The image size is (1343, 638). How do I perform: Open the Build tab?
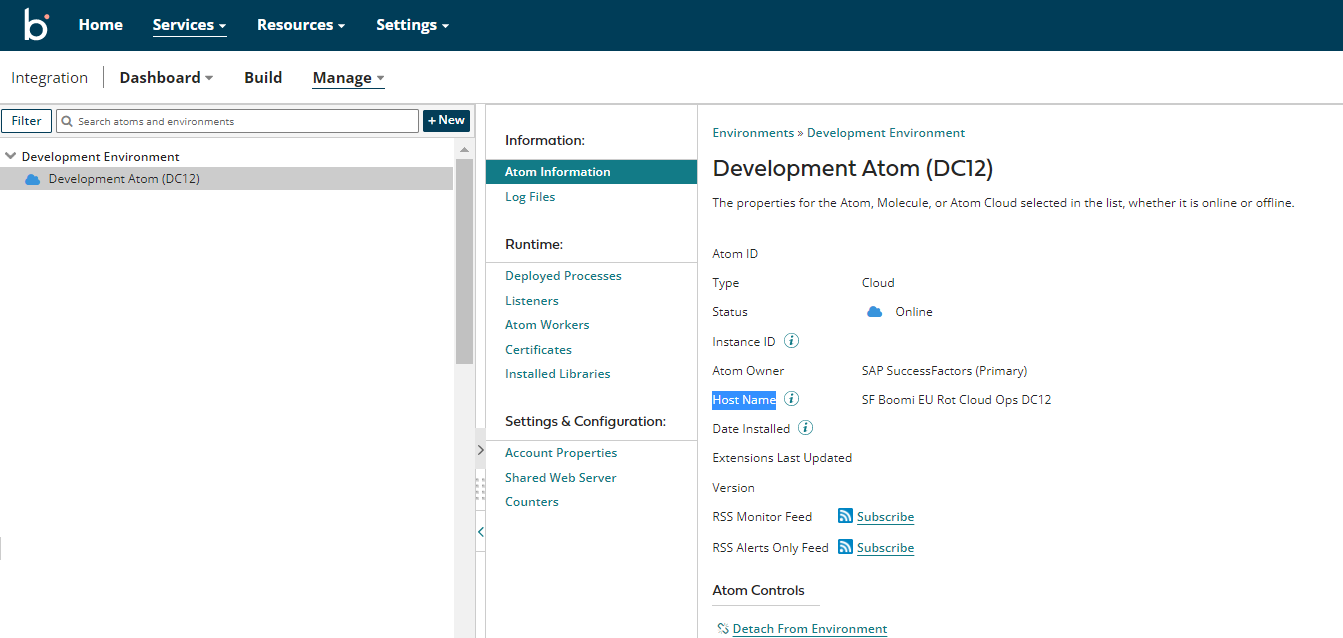pyautogui.click(x=263, y=77)
